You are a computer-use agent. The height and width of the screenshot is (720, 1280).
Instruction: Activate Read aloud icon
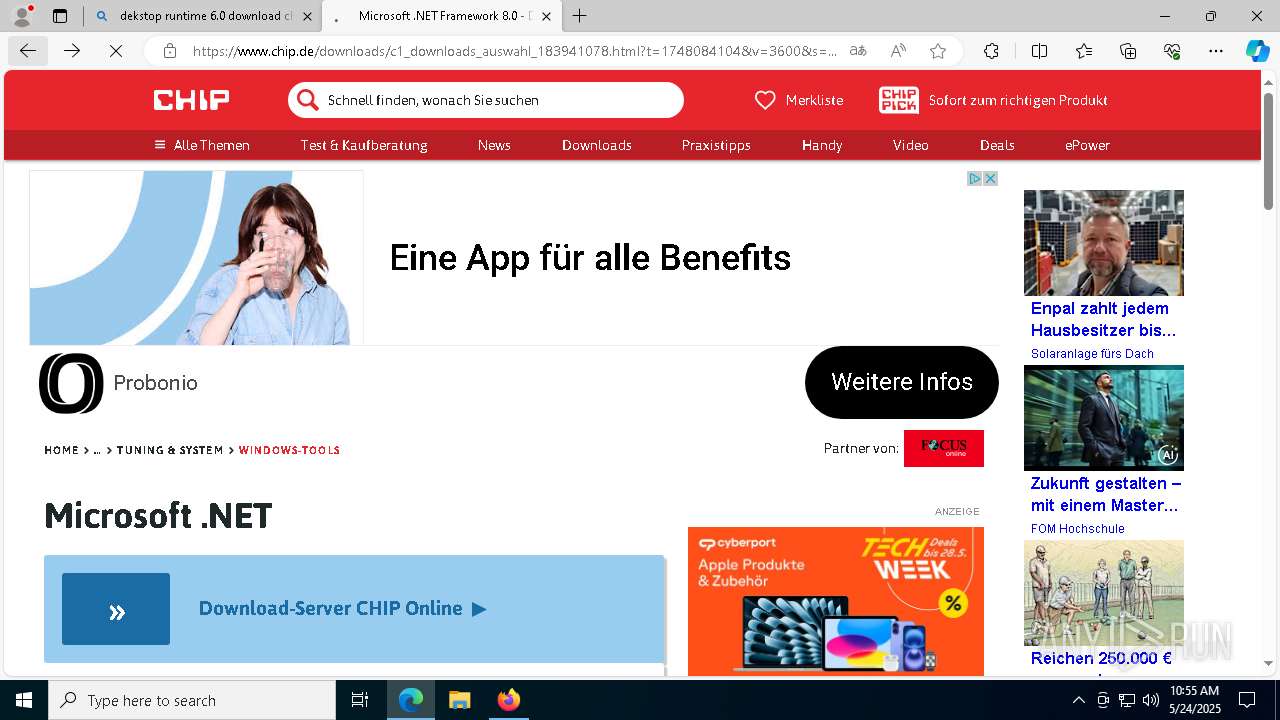tap(898, 51)
